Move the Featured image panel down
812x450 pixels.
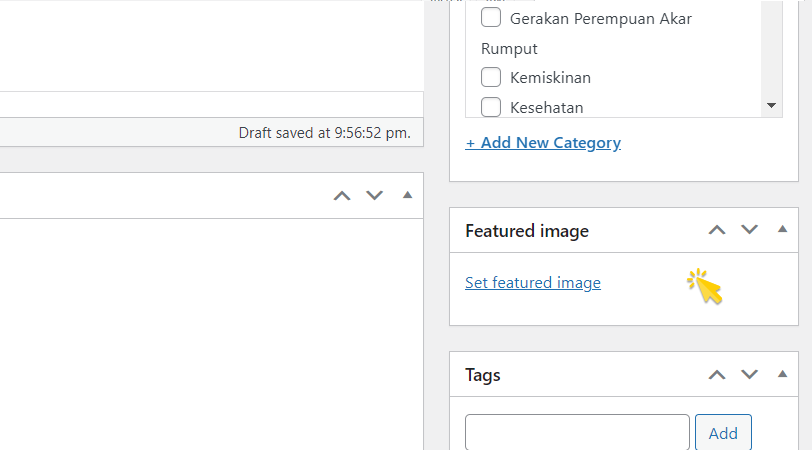[x=750, y=230]
